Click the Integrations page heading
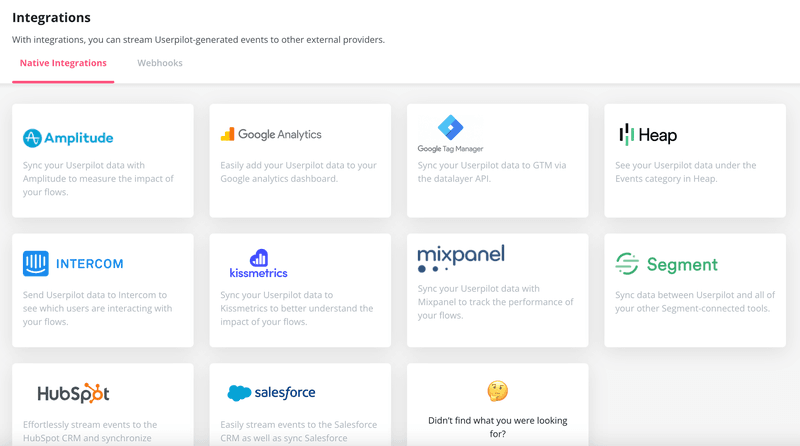 point(51,17)
